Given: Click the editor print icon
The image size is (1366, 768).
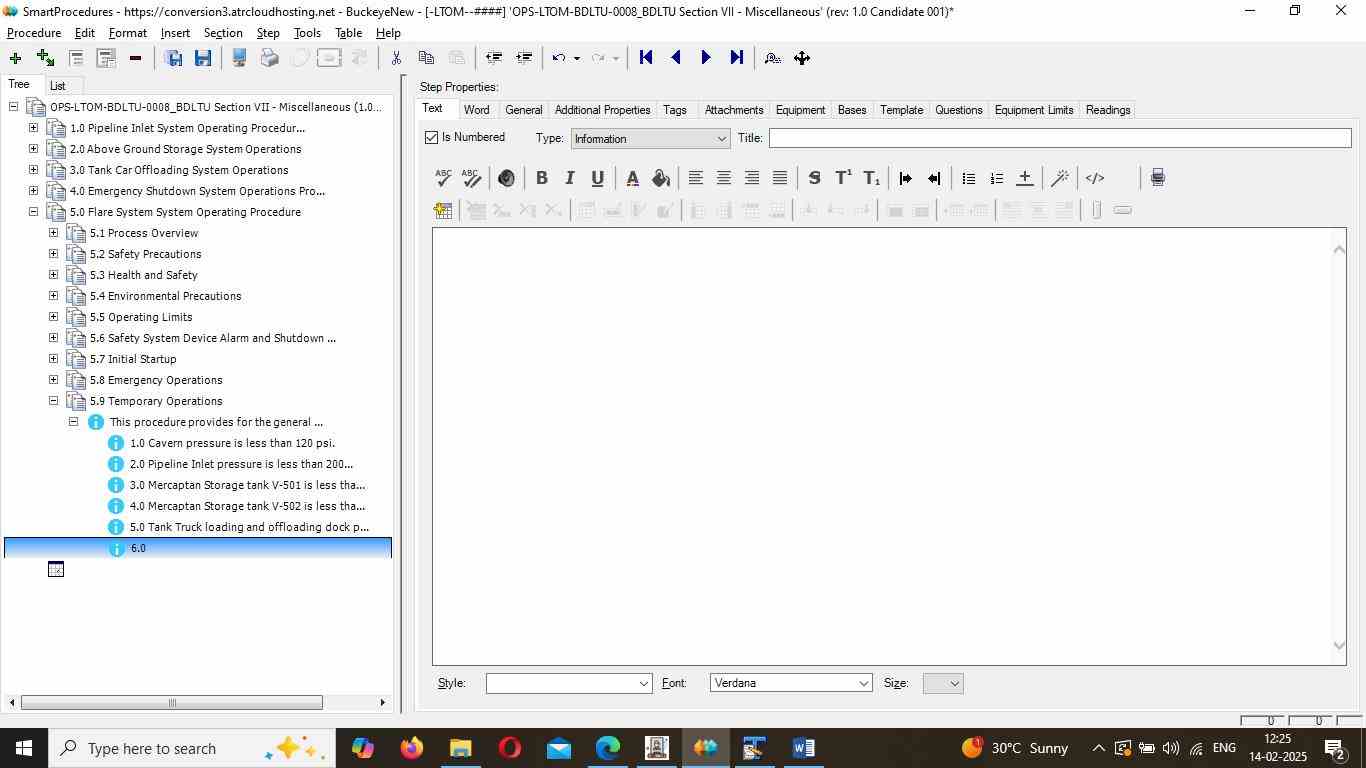Looking at the screenshot, I should tap(1157, 178).
